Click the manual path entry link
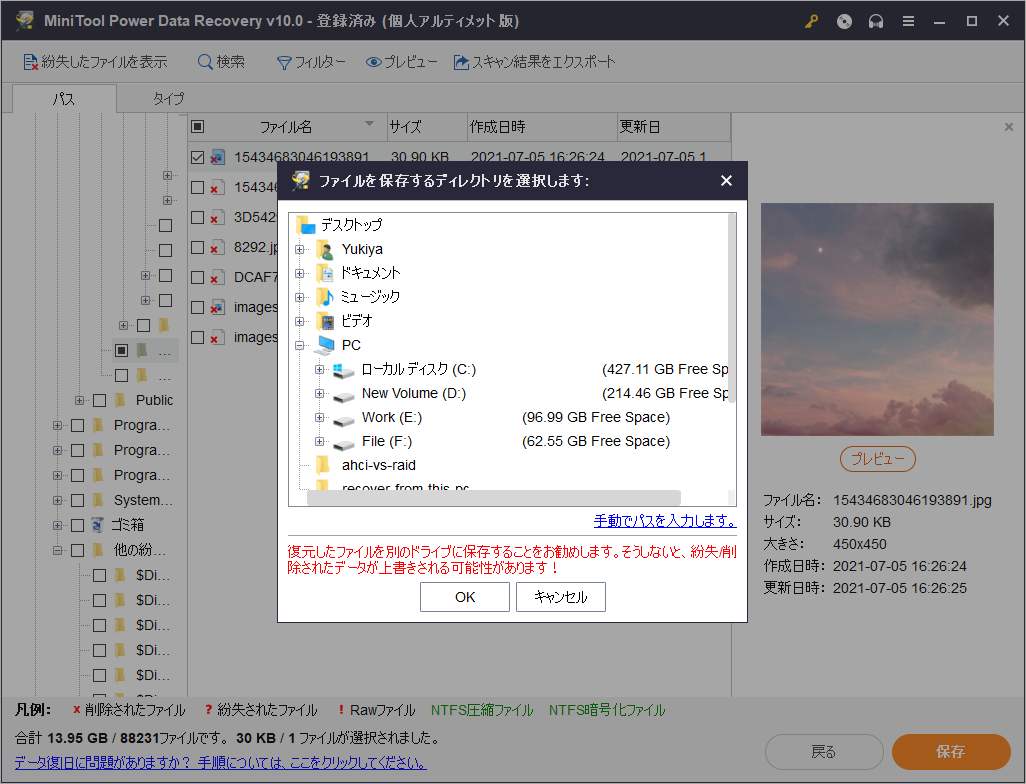The width and height of the screenshot is (1026, 784). tap(664, 521)
